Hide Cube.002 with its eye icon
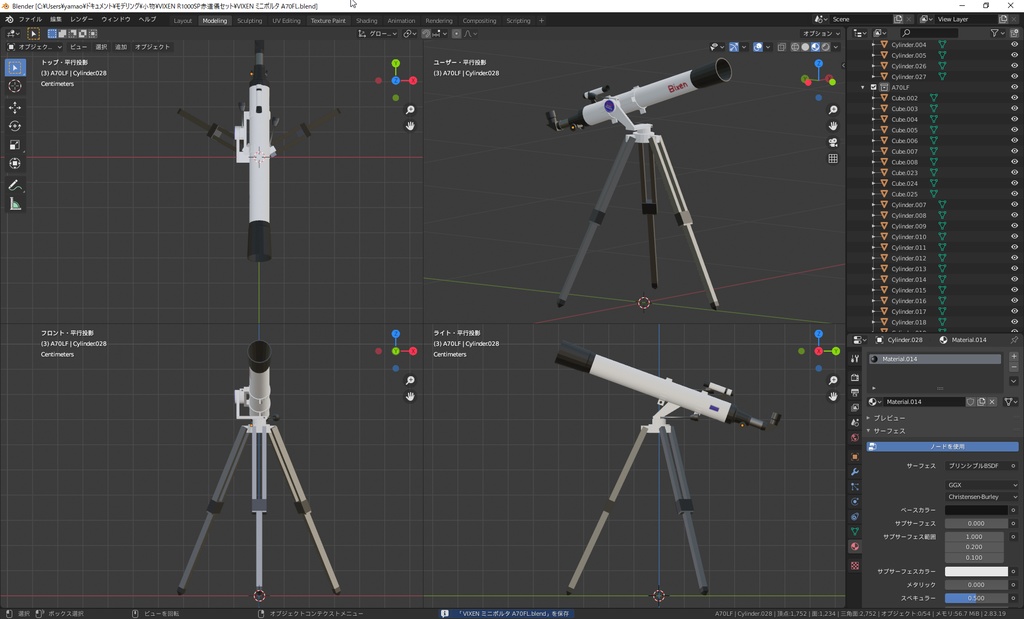1024x619 pixels. (1014, 98)
